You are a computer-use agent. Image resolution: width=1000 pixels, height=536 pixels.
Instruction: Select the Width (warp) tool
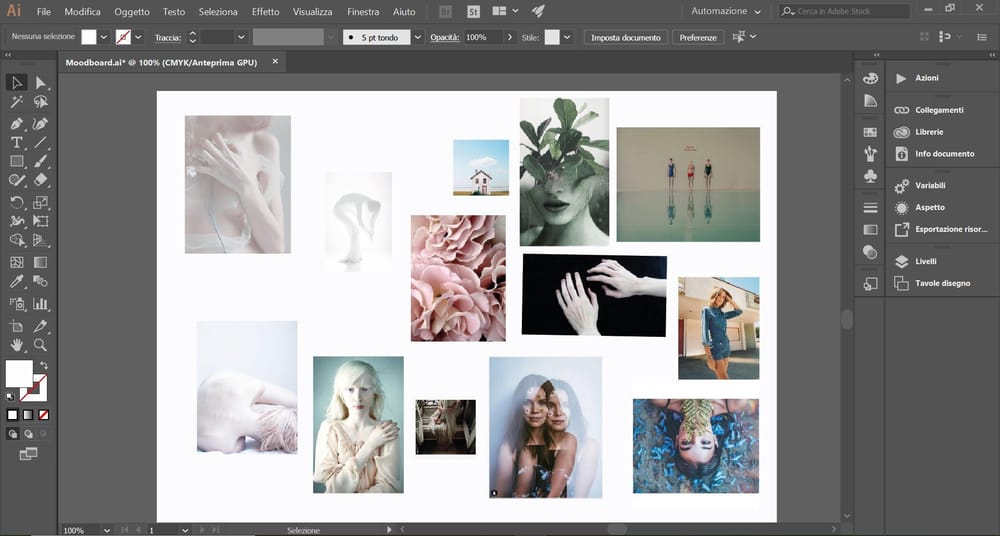(17, 221)
